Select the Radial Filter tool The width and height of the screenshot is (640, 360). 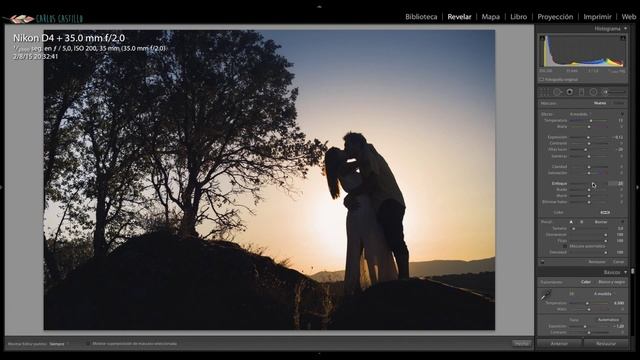click(x=593, y=92)
